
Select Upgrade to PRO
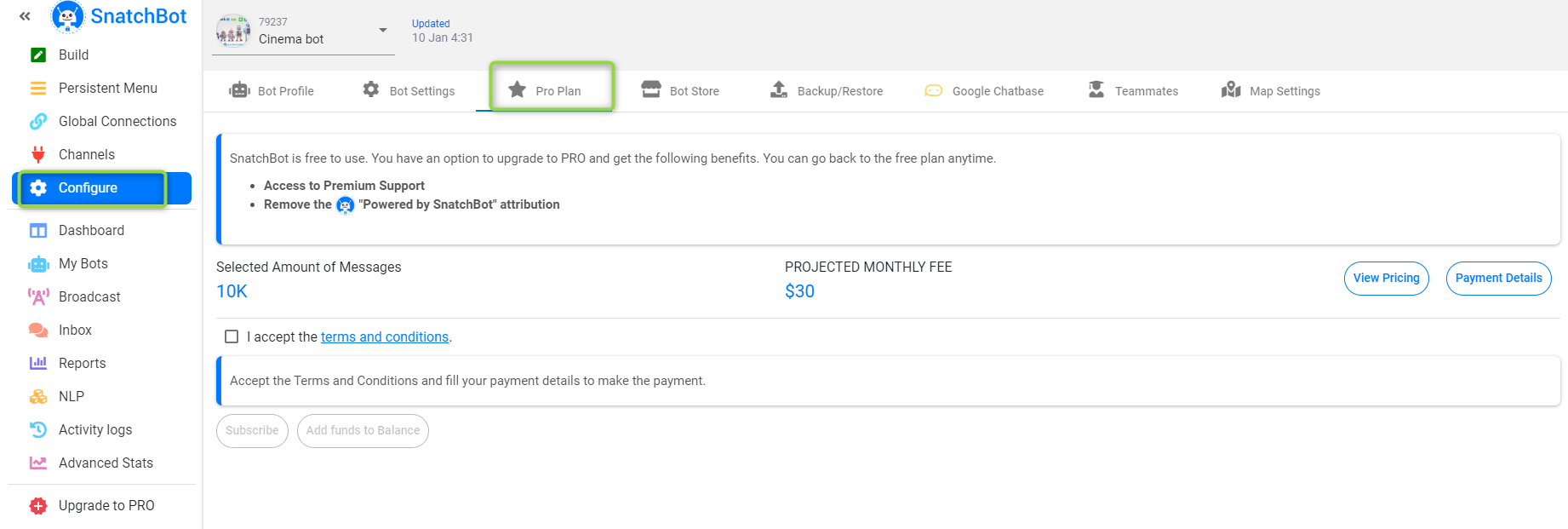click(x=102, y=505)
